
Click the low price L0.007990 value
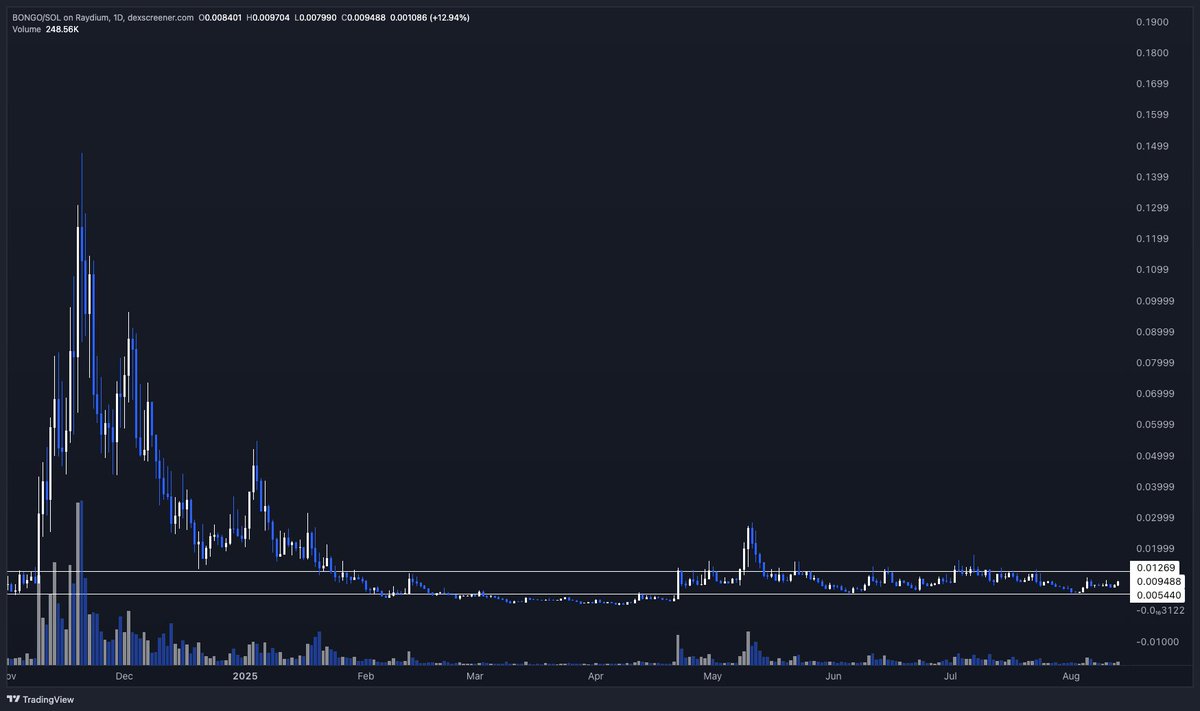(315, 17)
